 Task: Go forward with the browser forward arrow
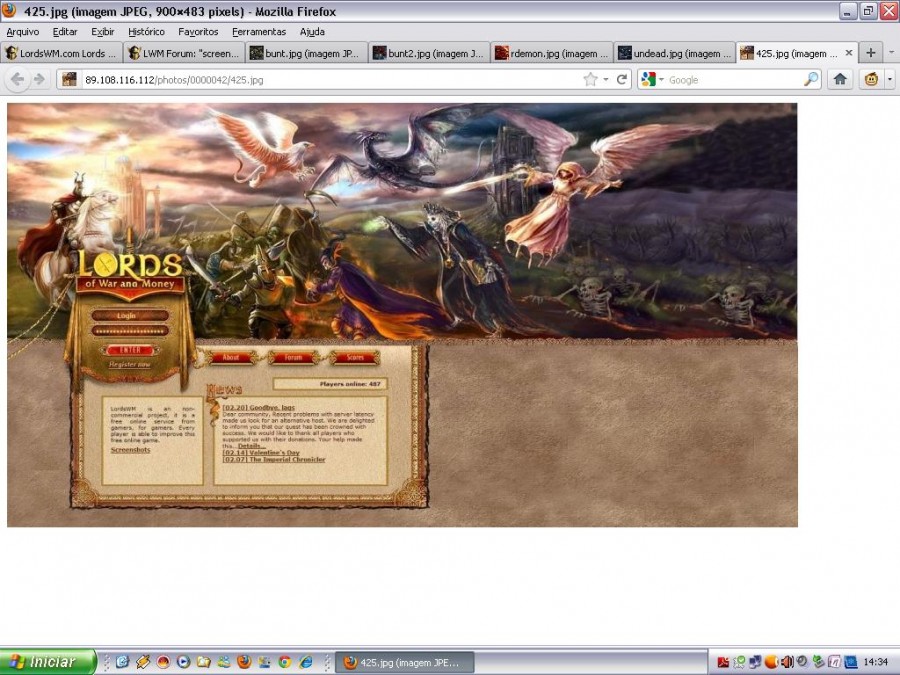click(39, 79)
